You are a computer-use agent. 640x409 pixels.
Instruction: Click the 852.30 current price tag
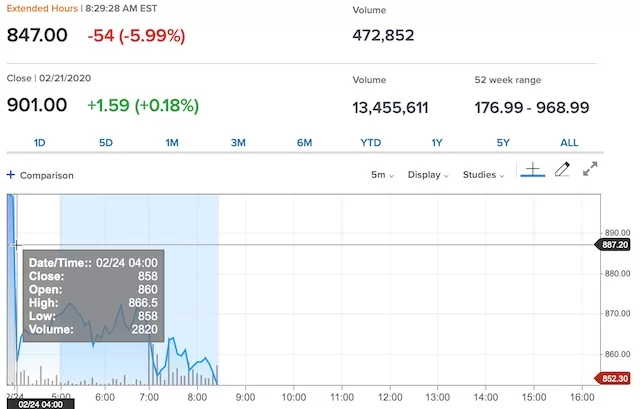pyautogui.click(x=616, y=378)
